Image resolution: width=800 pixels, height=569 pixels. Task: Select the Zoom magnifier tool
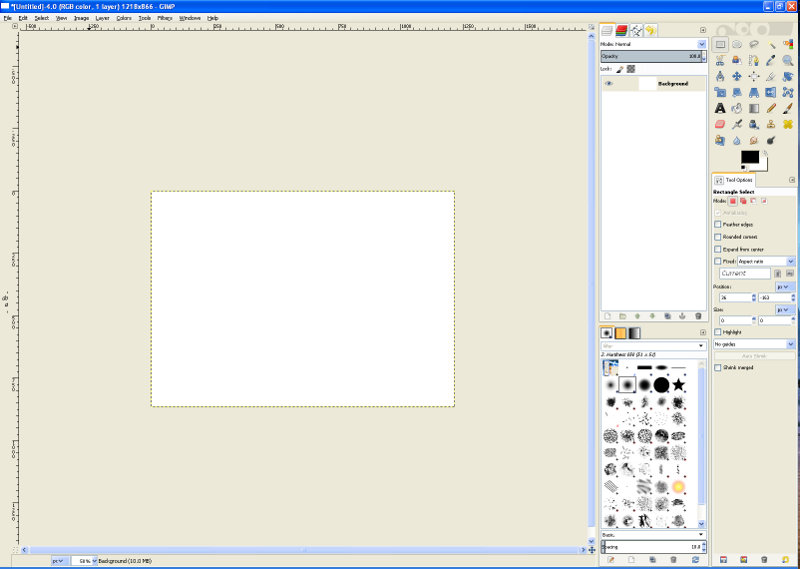788,60
